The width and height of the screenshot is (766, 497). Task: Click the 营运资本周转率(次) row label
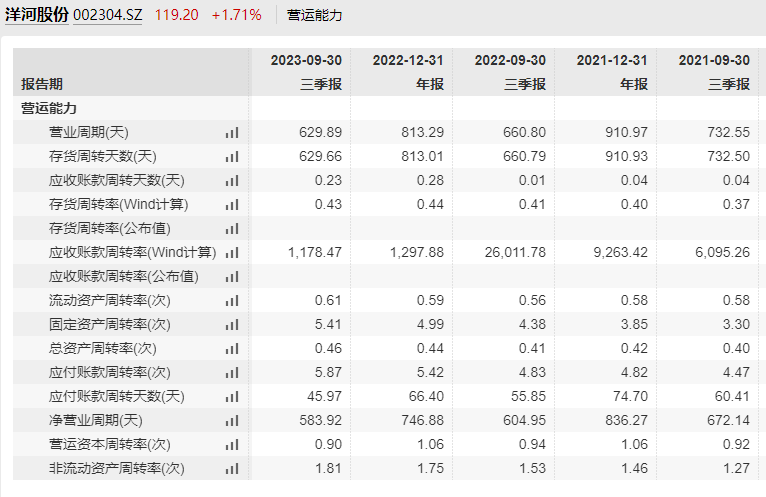110,444
